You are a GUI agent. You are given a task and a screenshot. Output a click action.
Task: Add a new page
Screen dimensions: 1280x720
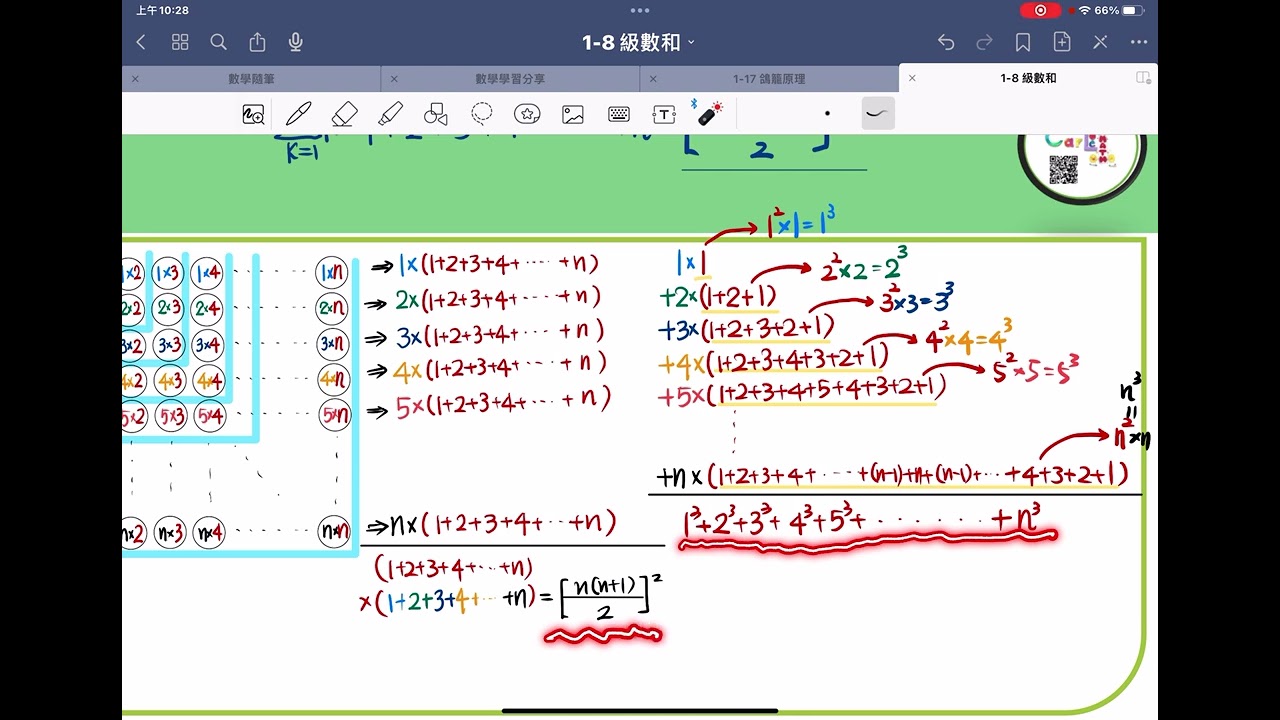click(x=1062, y=42)
